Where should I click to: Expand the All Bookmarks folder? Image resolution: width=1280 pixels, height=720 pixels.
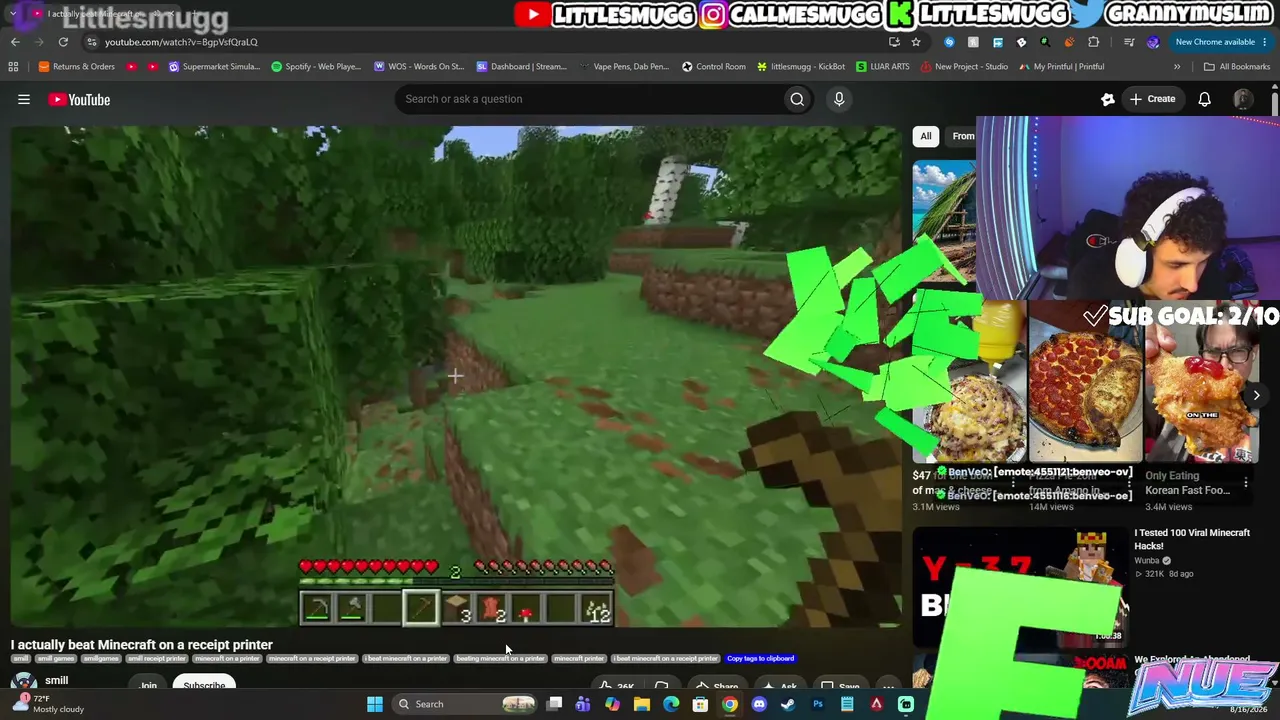[1237, 67]
